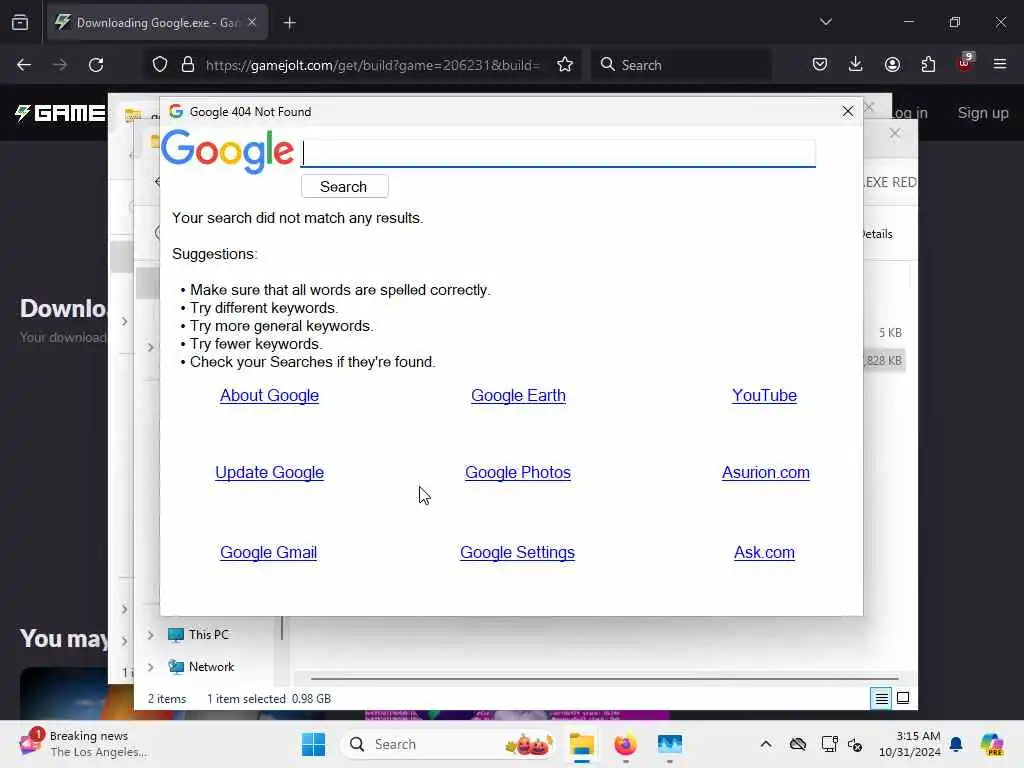Open the Firefox hamburger menu

click(x=1000, y=65)
